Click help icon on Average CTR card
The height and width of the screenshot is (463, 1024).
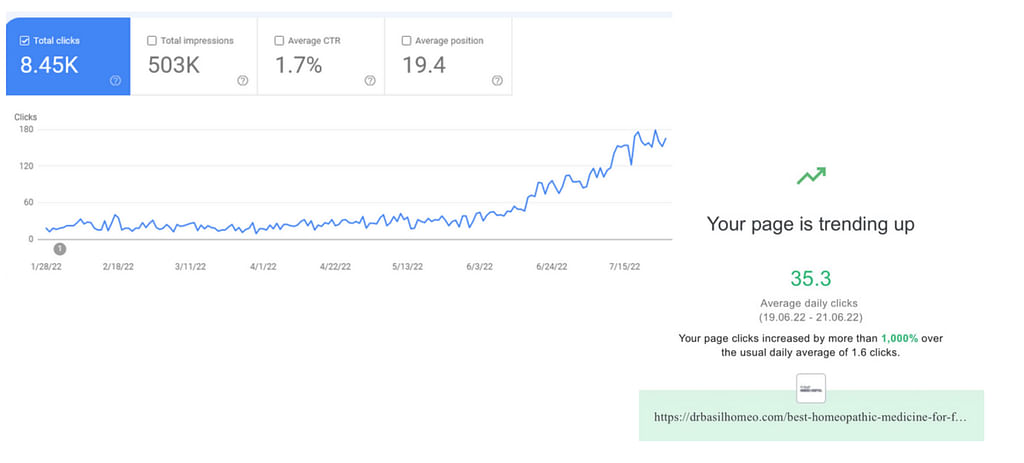(x=369, y=81)
